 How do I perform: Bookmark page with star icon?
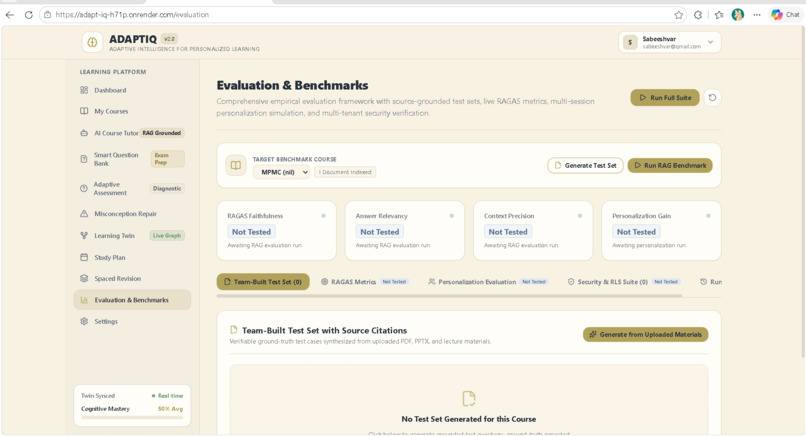[679, 15]
